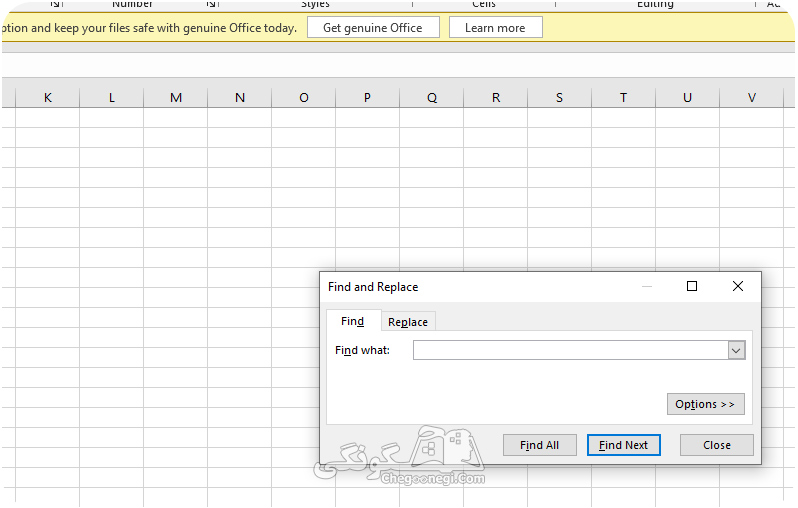Focus the Find what input field
798x508 pixels.
point(571,350)
